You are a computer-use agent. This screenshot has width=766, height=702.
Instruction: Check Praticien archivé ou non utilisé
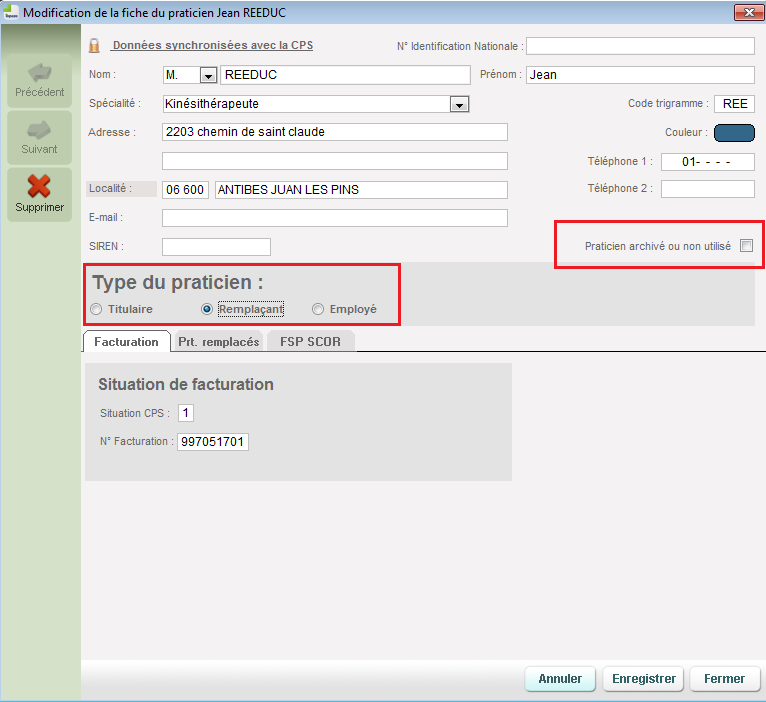point(746,246)
